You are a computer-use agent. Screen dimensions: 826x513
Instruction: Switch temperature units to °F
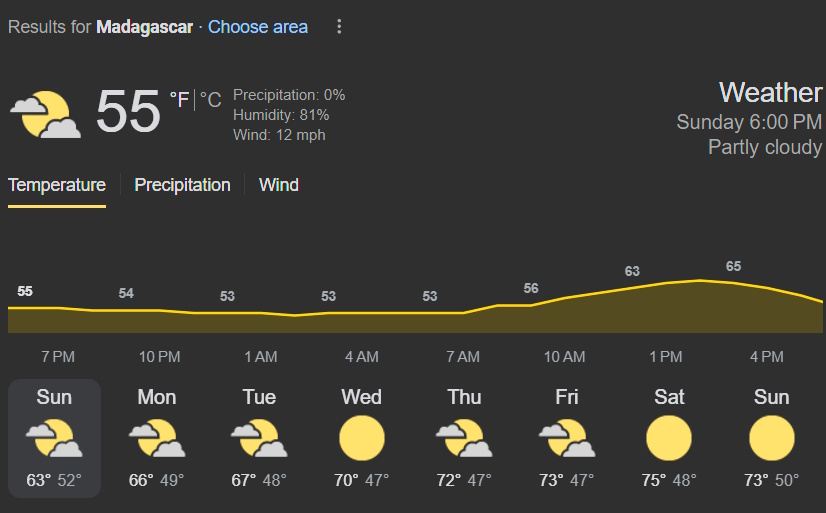pos(179,100)
